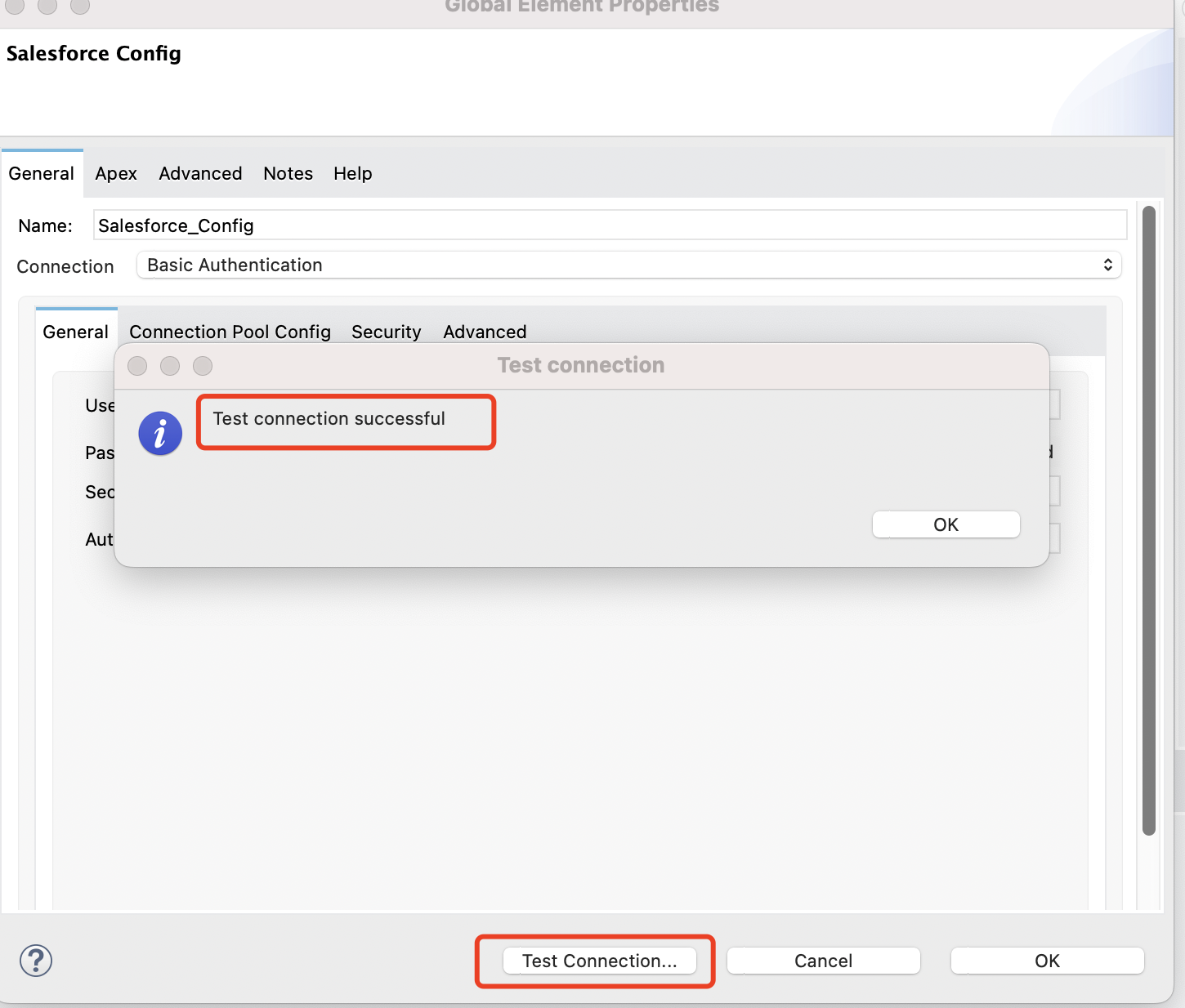Open the Security tab
1185x1008 pixels.
[x=387, y=332]
